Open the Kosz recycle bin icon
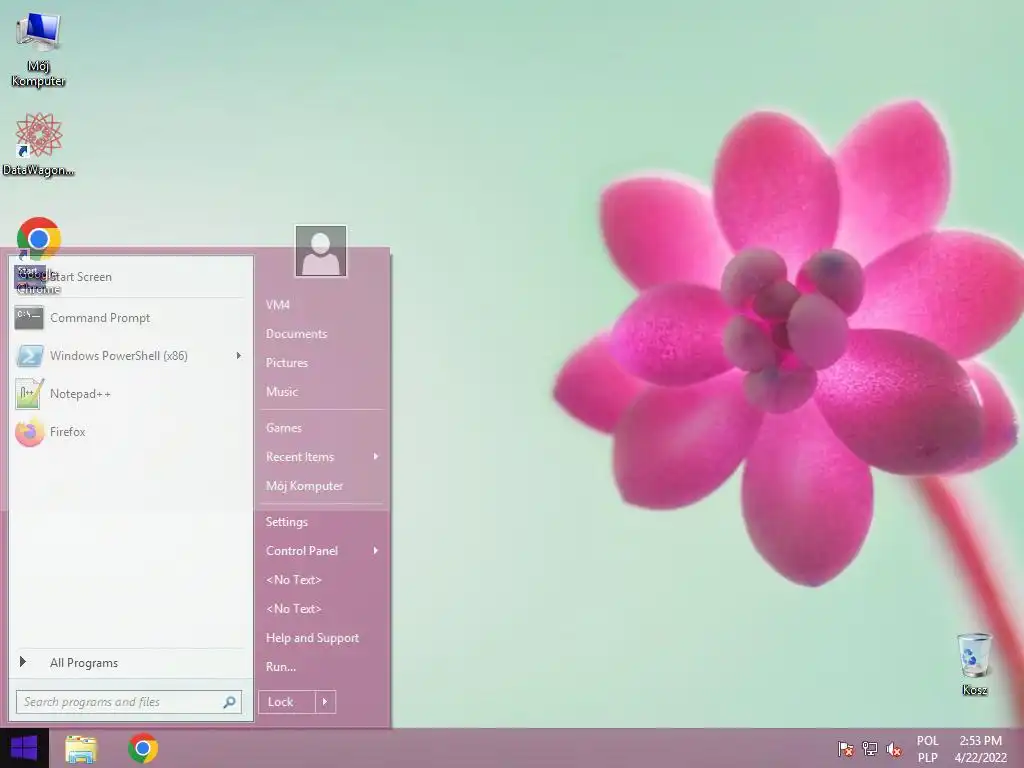Image resolution: width=1024 pixels, height=768 pixels. point(974,663)
